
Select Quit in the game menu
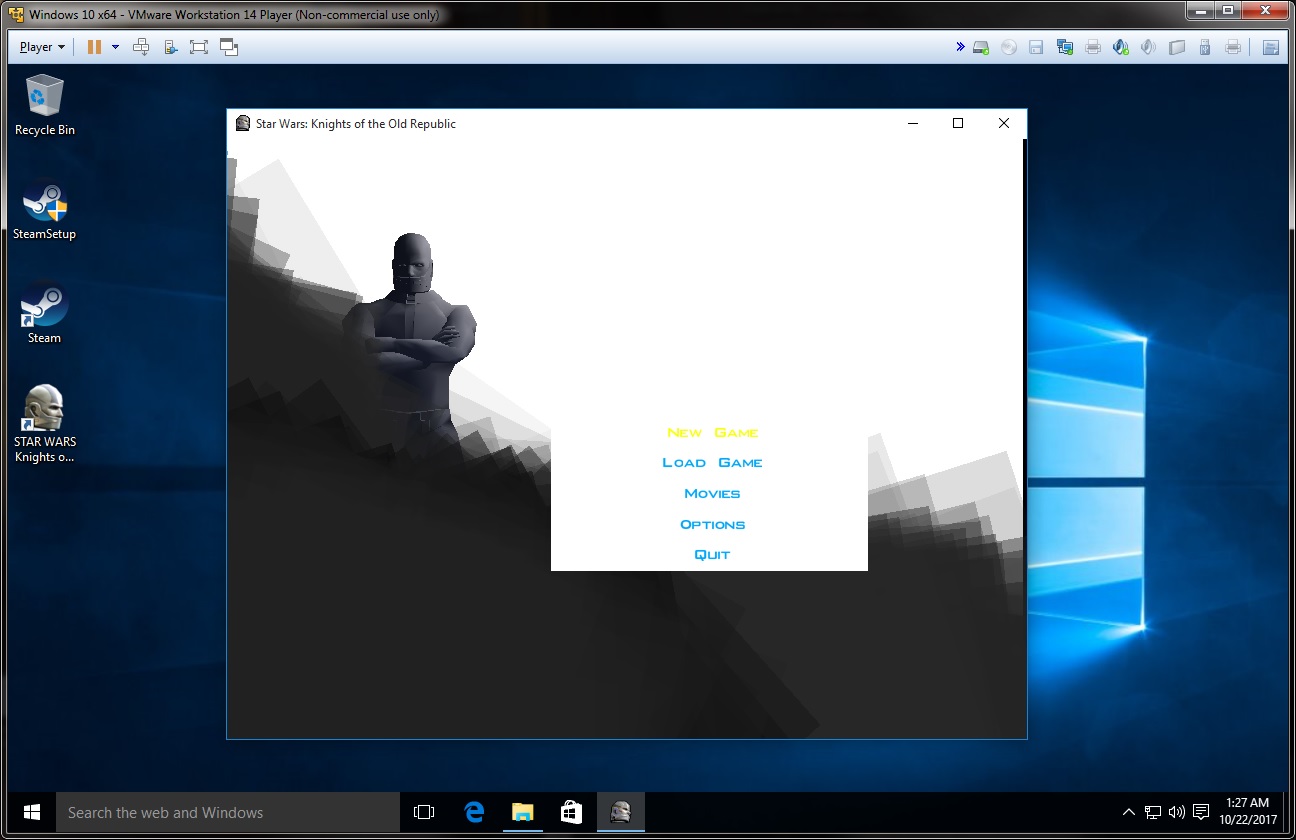[713, 555]
